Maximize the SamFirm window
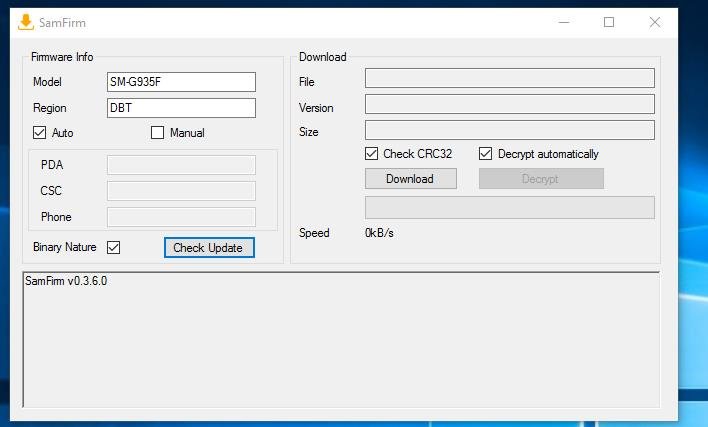Viewport: 708px width, 427px height. [609, 22]
